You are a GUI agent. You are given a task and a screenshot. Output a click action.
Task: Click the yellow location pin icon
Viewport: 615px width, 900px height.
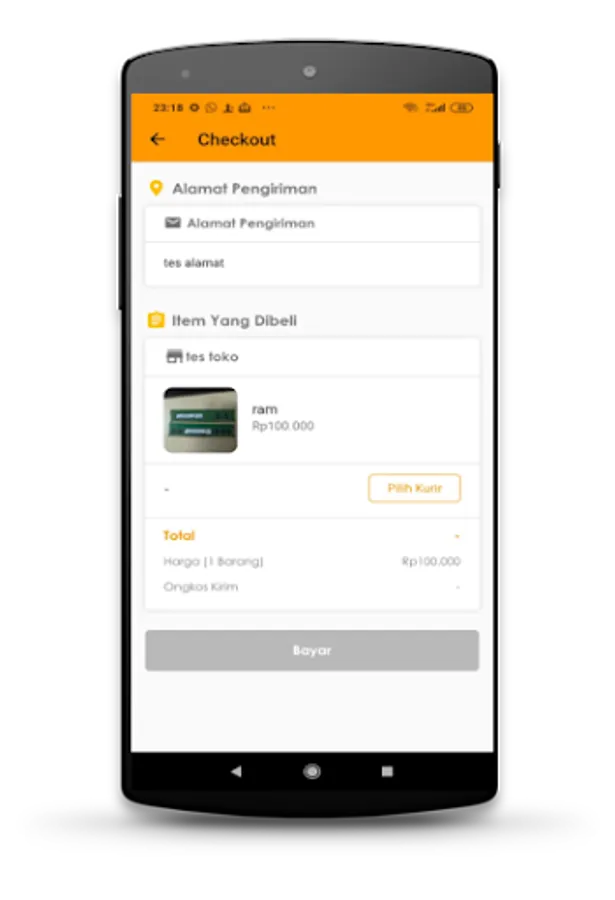click(x=156, y=188)
